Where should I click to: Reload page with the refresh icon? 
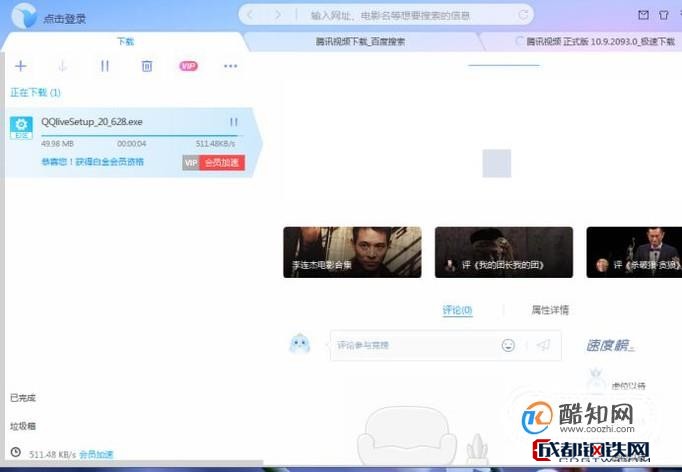(523, 15)
